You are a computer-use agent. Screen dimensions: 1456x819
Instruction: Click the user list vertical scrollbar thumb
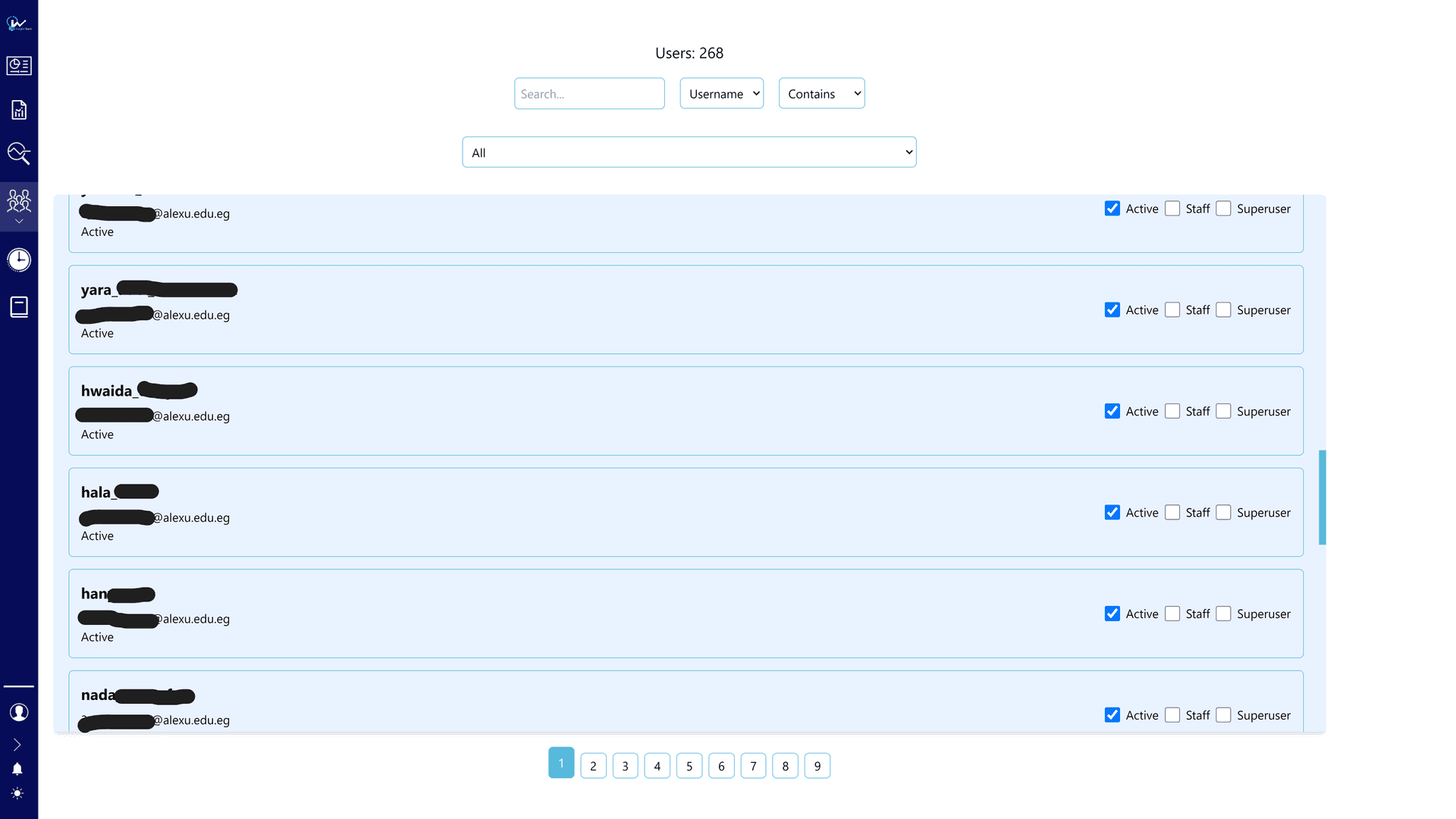1322,497
